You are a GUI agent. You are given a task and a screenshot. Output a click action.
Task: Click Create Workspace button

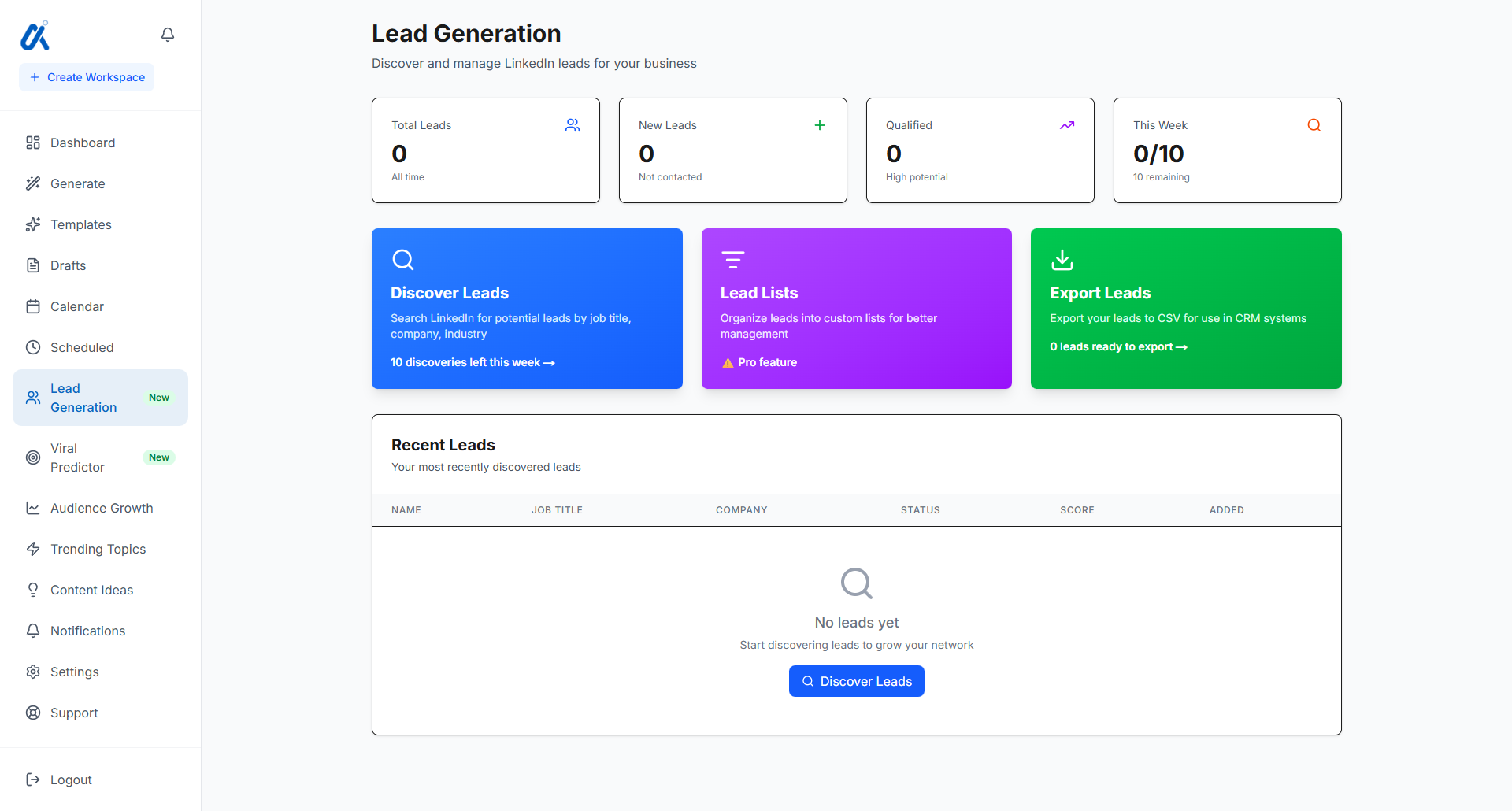click(87, 77)
